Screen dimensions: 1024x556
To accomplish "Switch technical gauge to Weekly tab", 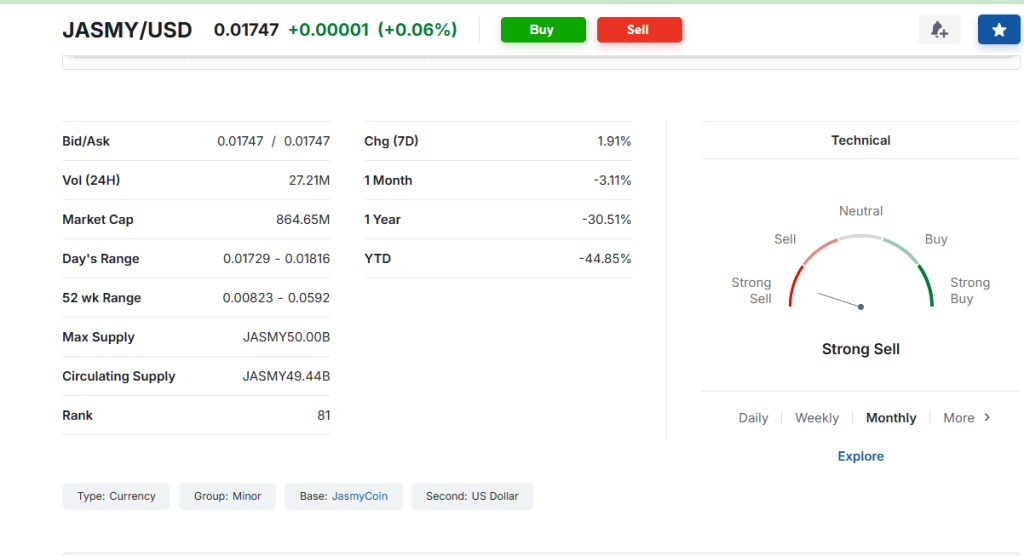I will pyautogui.click(x=816, y=417).
